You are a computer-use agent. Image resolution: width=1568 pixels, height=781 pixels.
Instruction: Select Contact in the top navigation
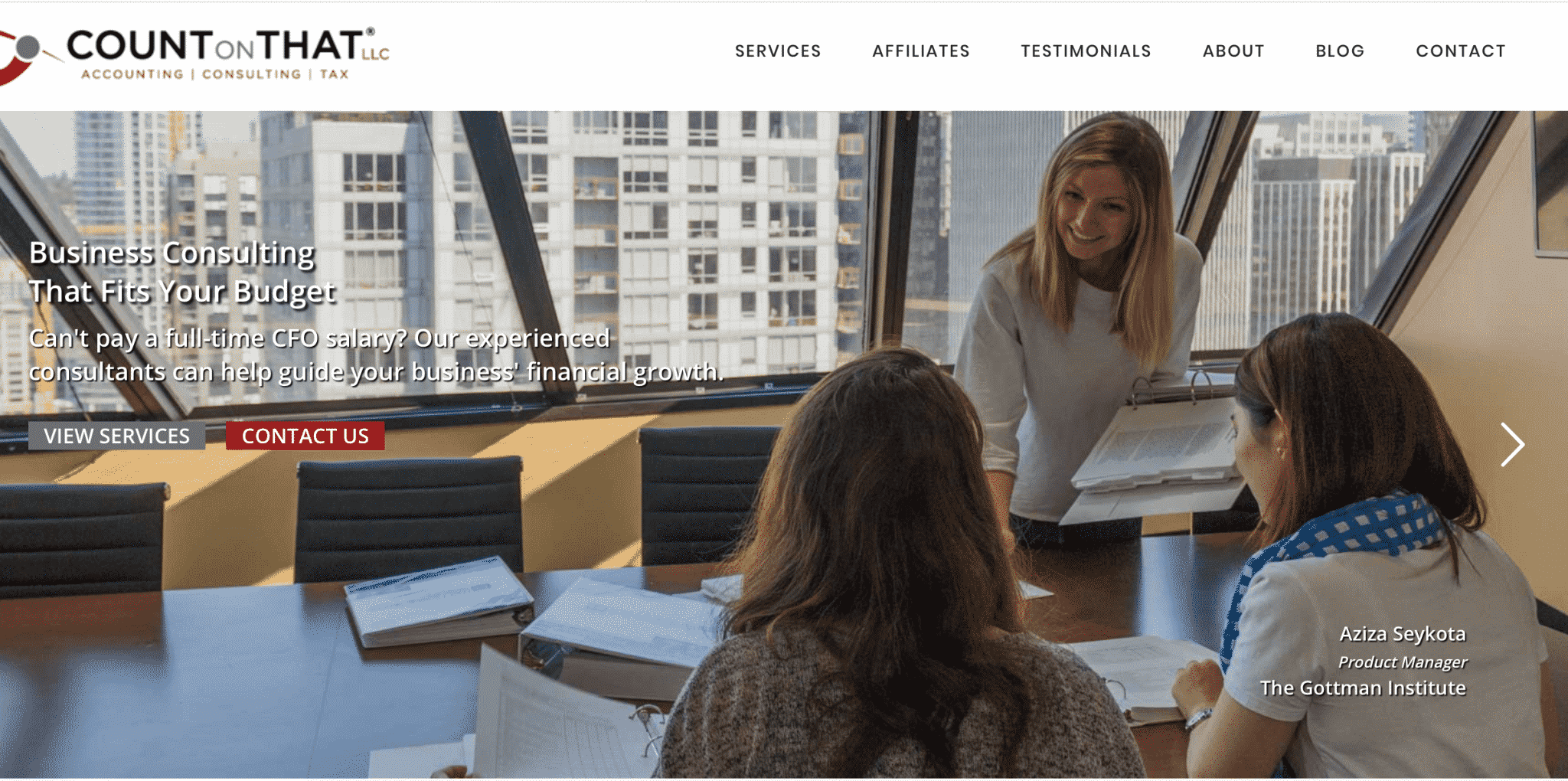pyautogui.click(x=1461, y=51)
